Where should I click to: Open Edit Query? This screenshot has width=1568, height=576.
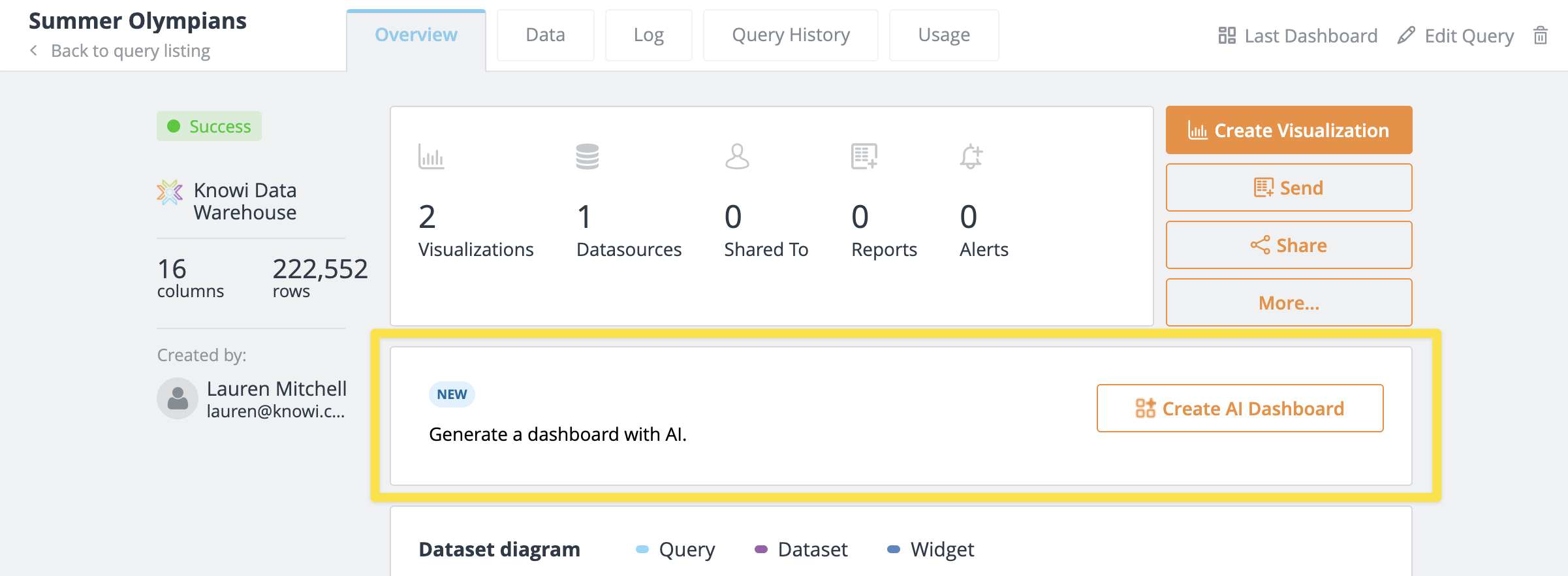[x=1456, y=36]
